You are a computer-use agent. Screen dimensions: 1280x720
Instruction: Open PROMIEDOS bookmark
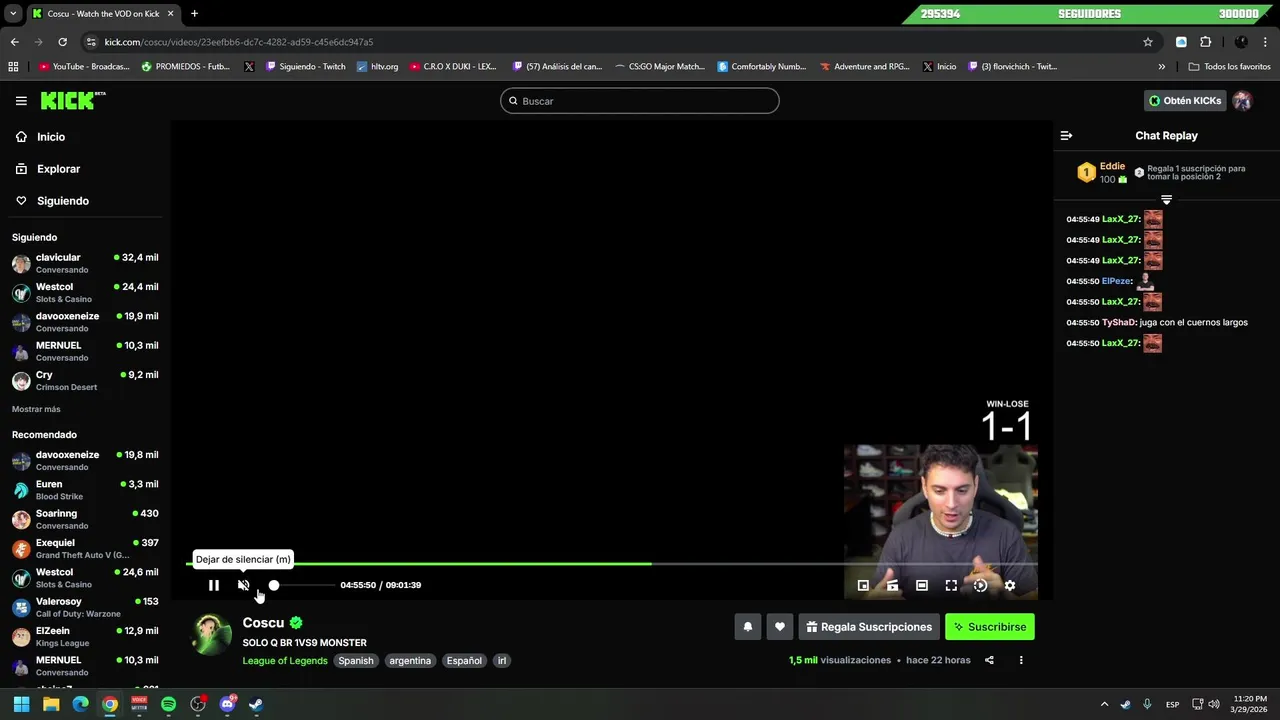coord(186,67)
